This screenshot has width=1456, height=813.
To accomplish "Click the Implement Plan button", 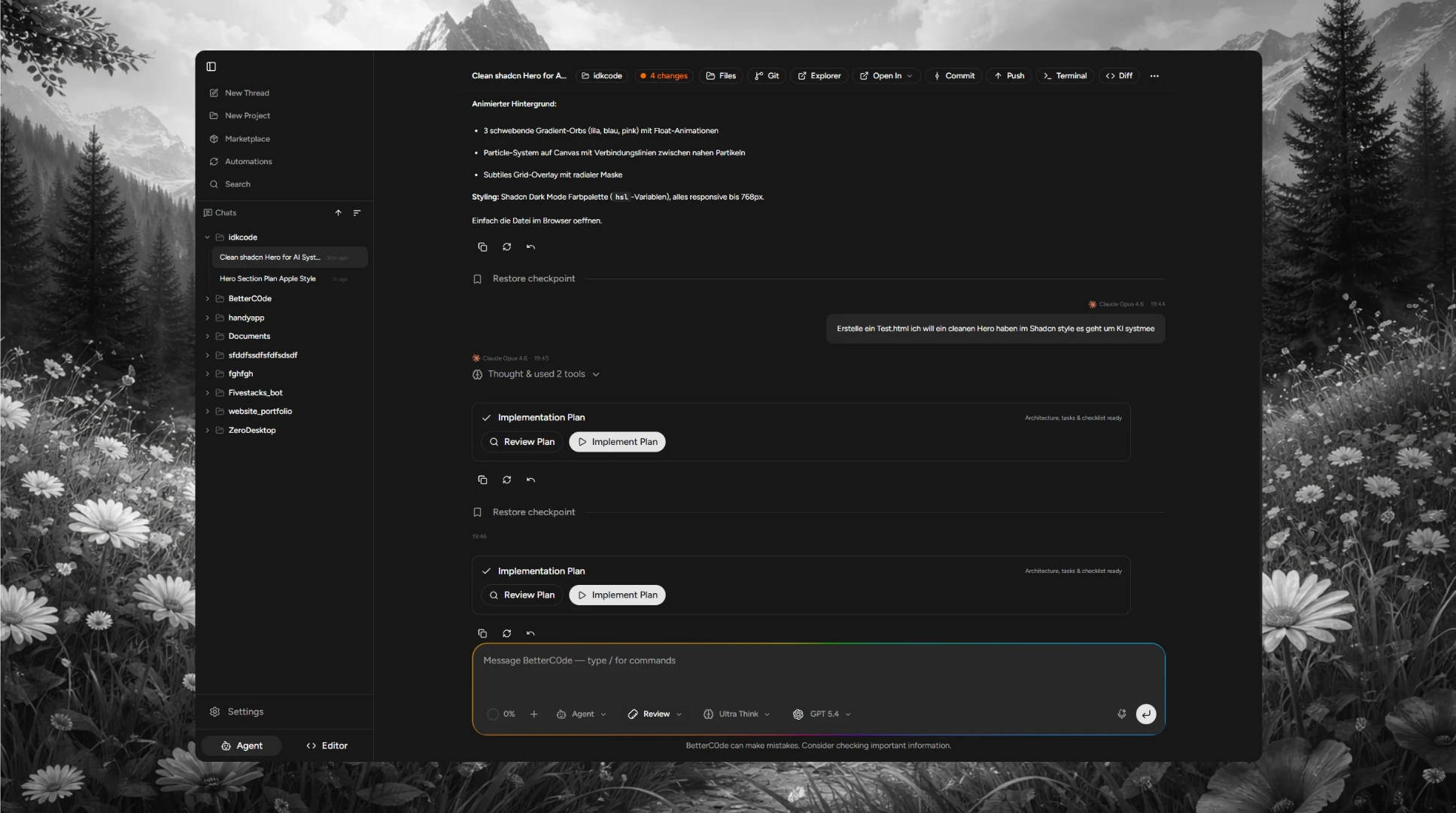I will point(616,442).
